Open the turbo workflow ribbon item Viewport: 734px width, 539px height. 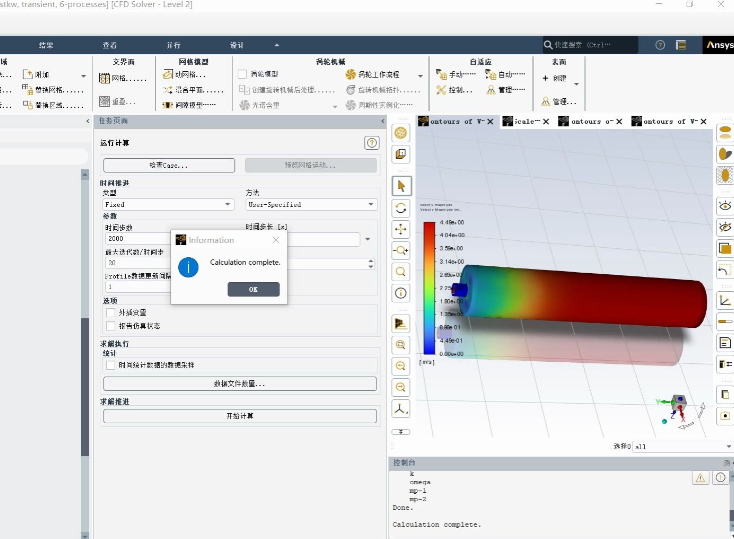(x=373, y=74)
